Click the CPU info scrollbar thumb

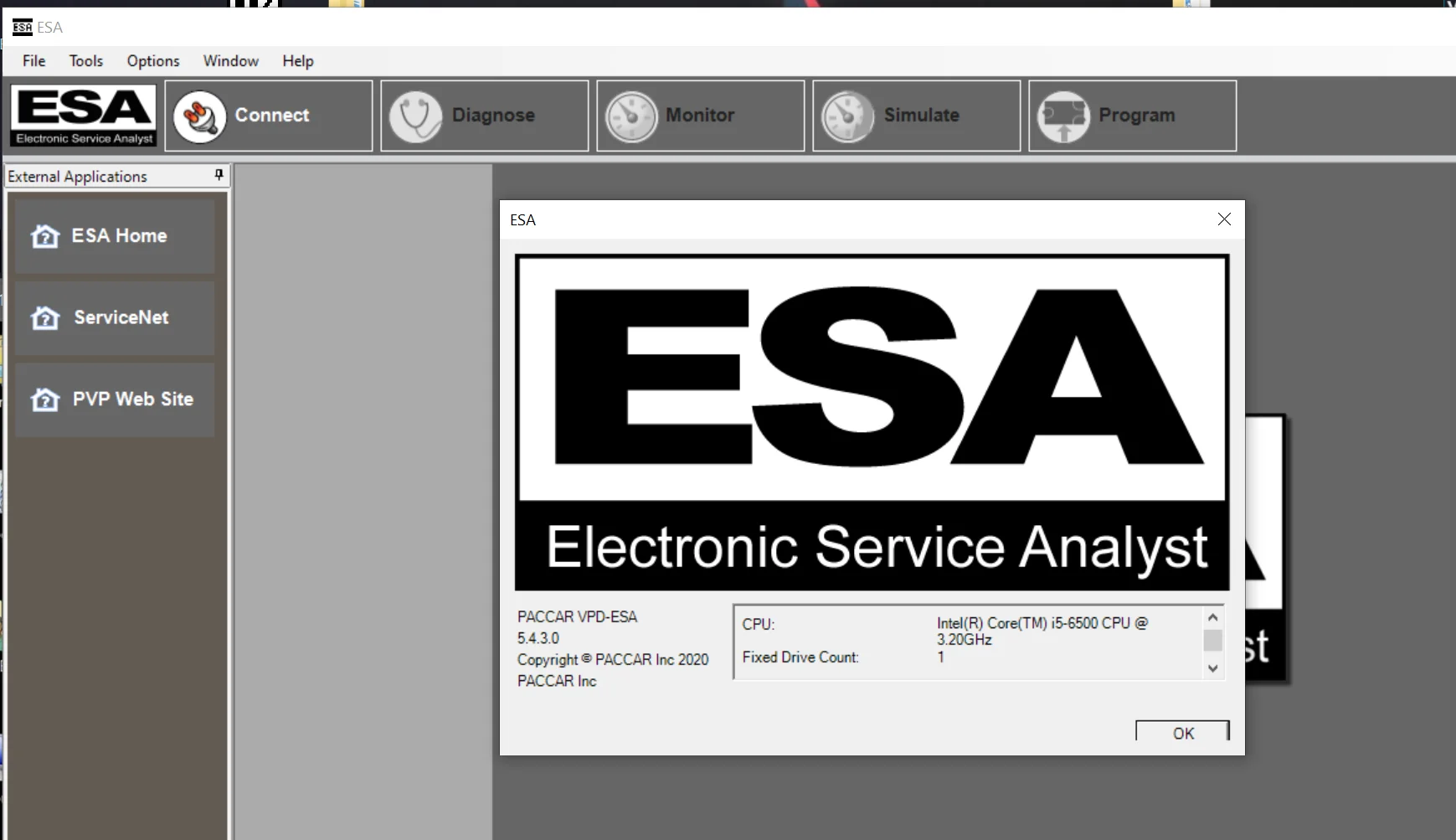pos(1212,641)
